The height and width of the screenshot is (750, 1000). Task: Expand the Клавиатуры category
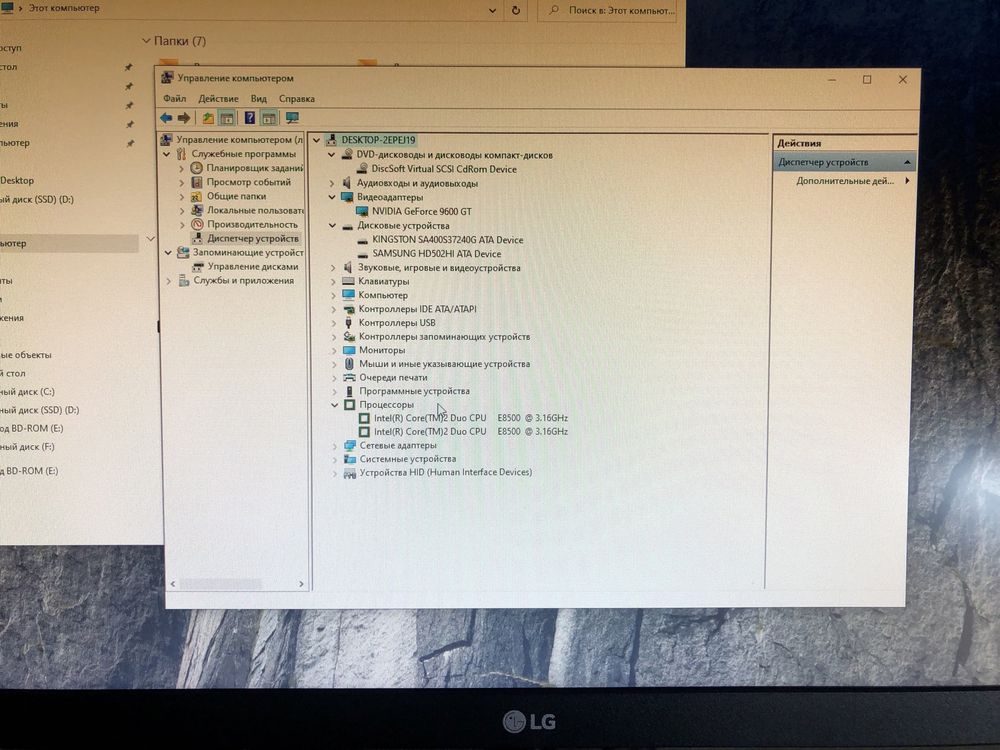pos(333,281)
